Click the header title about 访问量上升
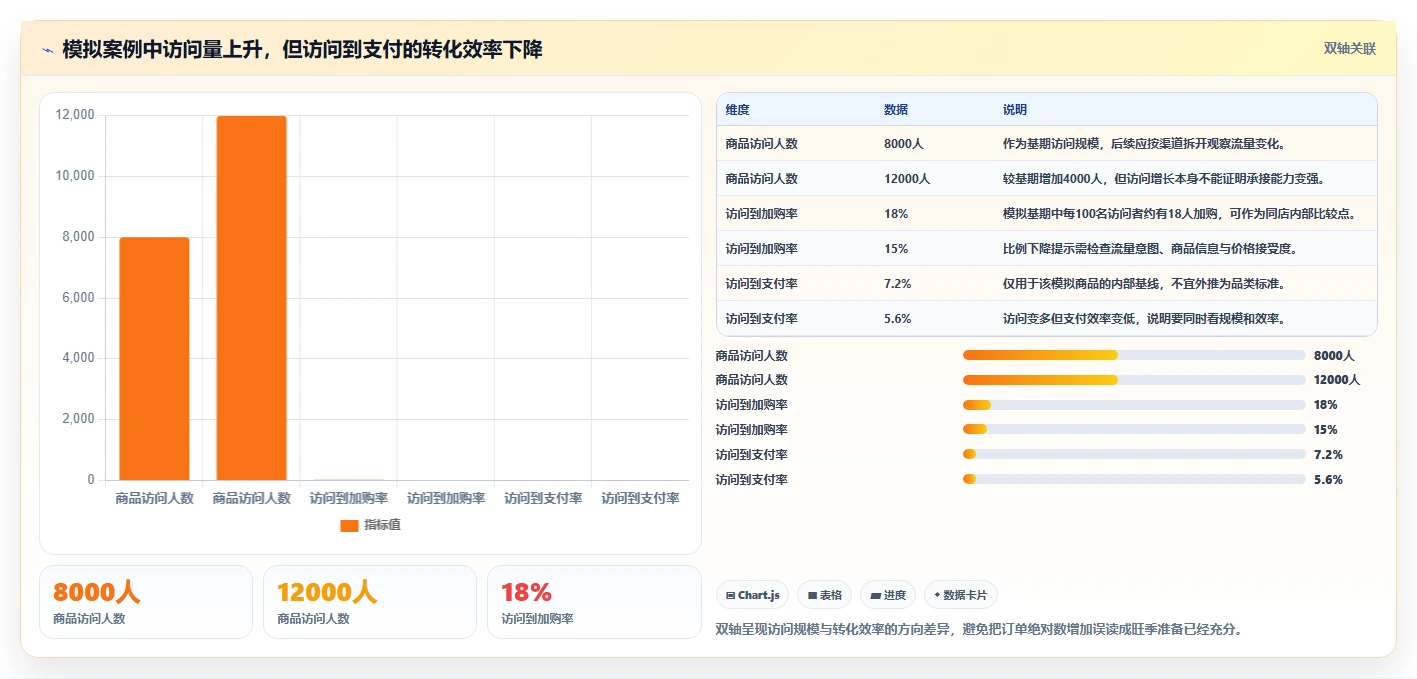Image resolution: width=1417 pixels, height=679 pixels. pyautogui.click(x=302, y=49)
